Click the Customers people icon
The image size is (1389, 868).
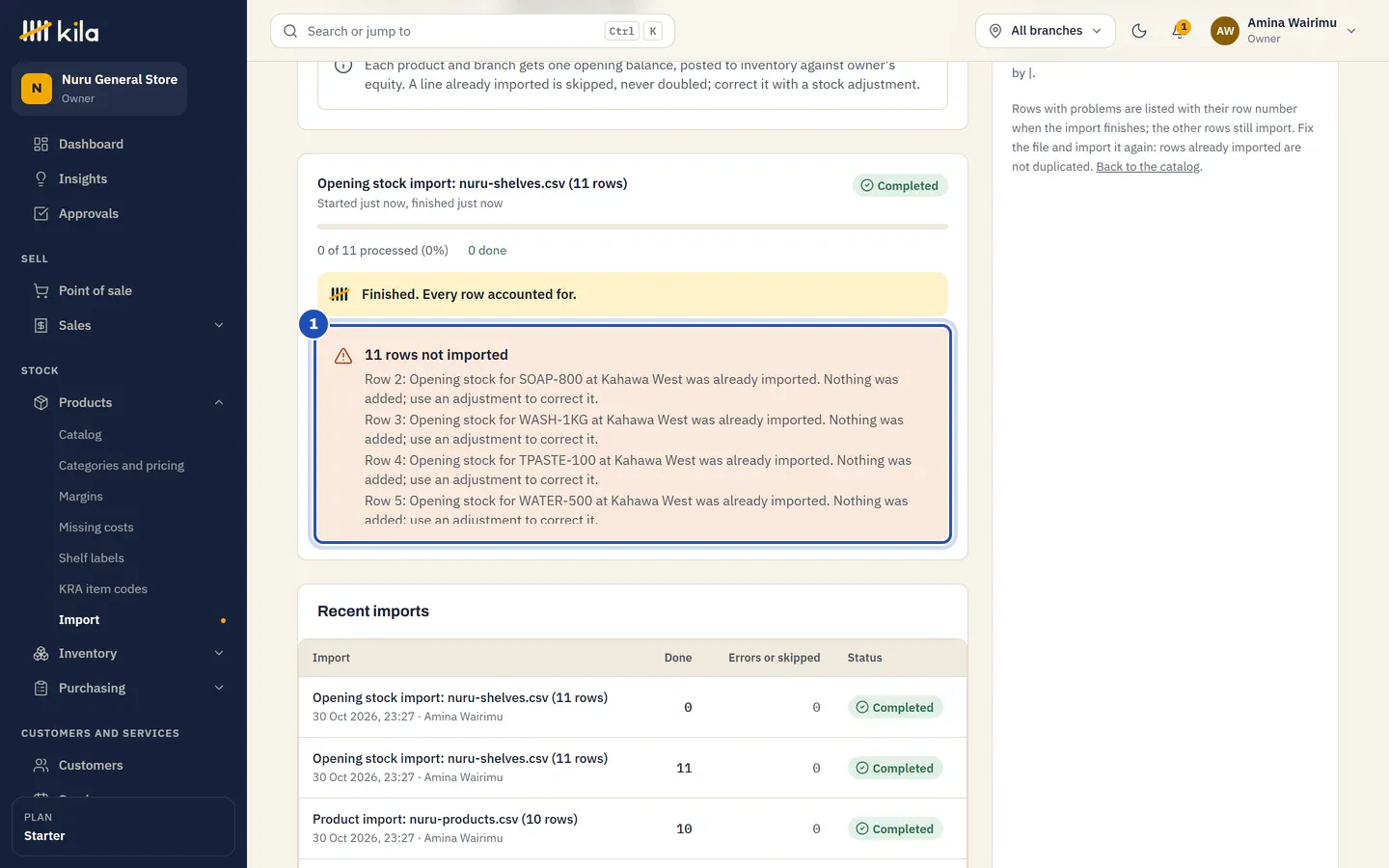click(41, 765)
